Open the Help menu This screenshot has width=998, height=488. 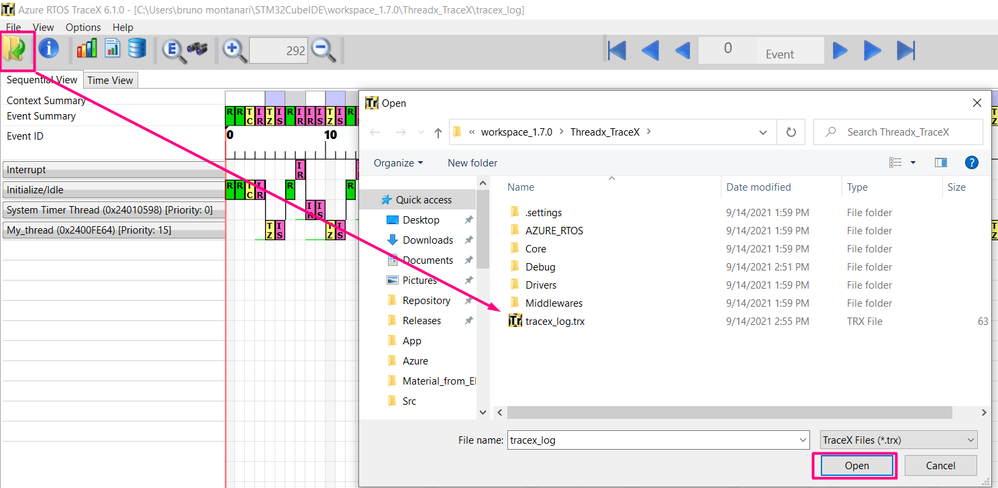[x=123, y=27]
